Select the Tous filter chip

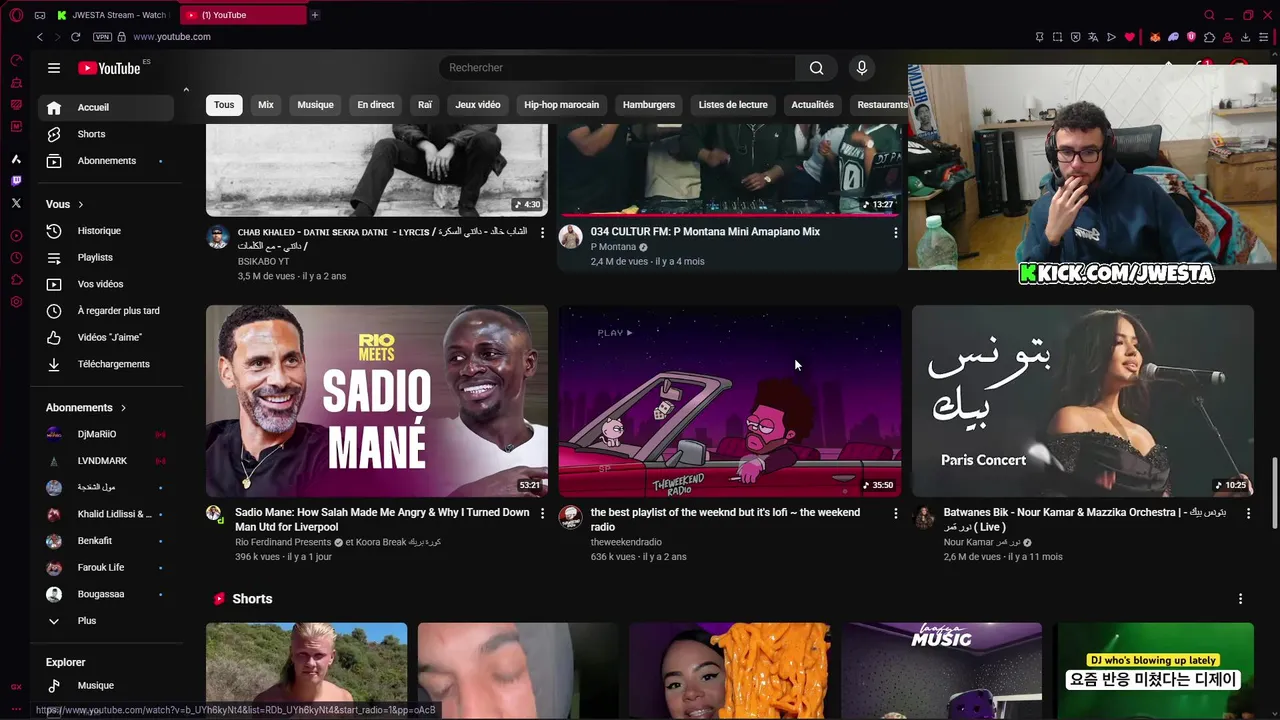(x=224, y=105)
